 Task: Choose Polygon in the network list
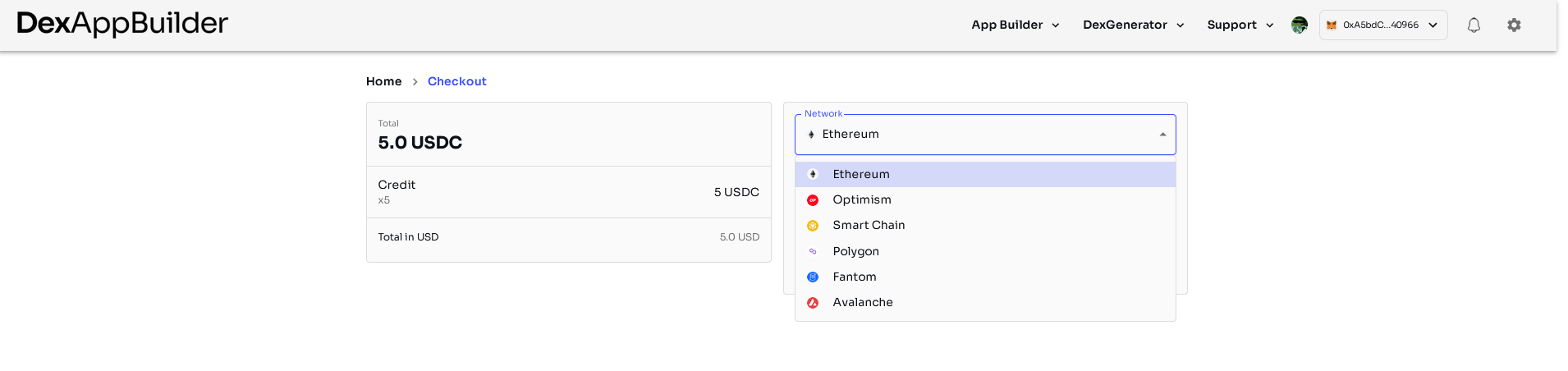pos(855,252)
